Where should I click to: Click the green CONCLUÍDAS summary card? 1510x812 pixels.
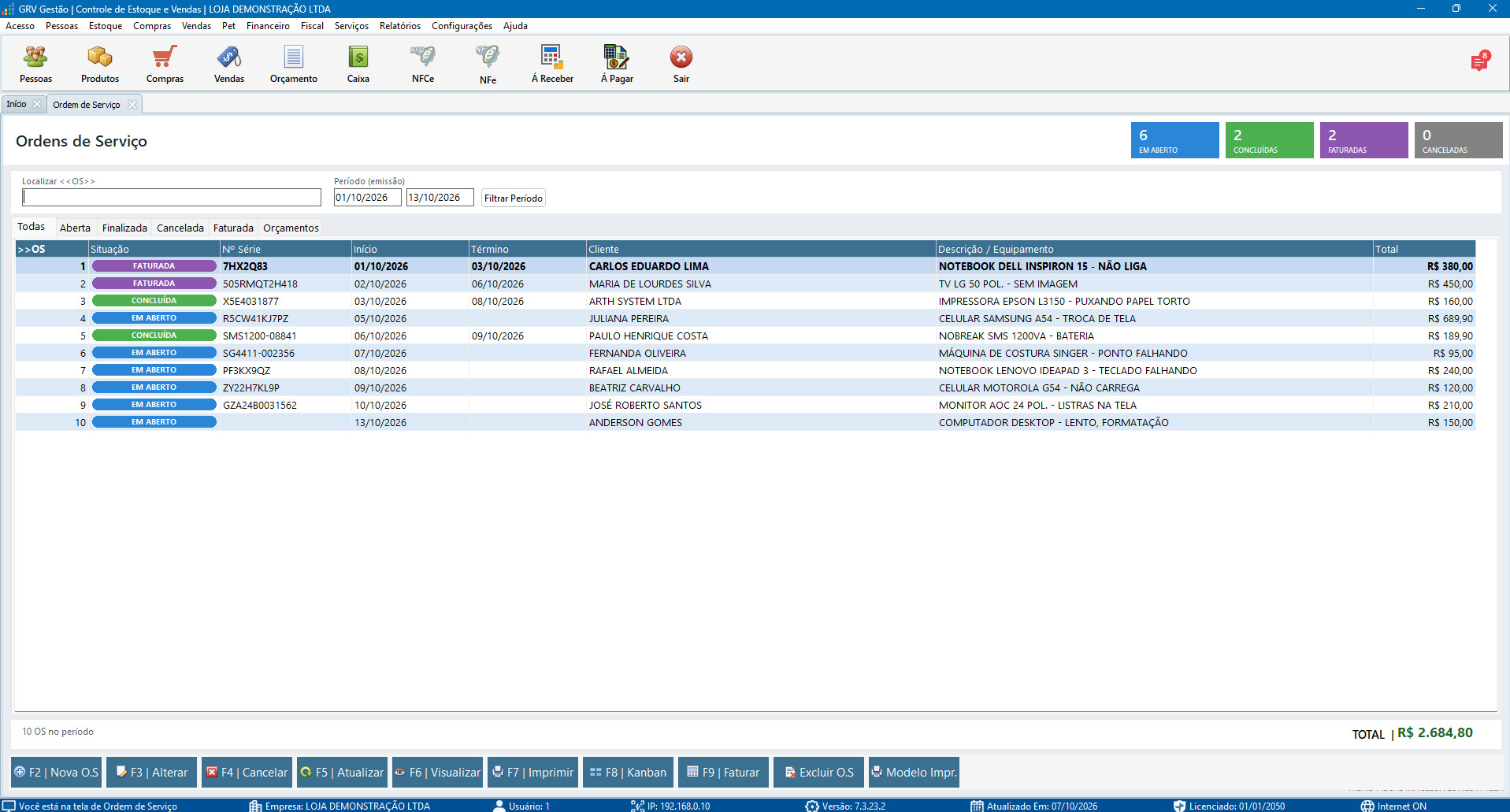(x=1269, y=140)
